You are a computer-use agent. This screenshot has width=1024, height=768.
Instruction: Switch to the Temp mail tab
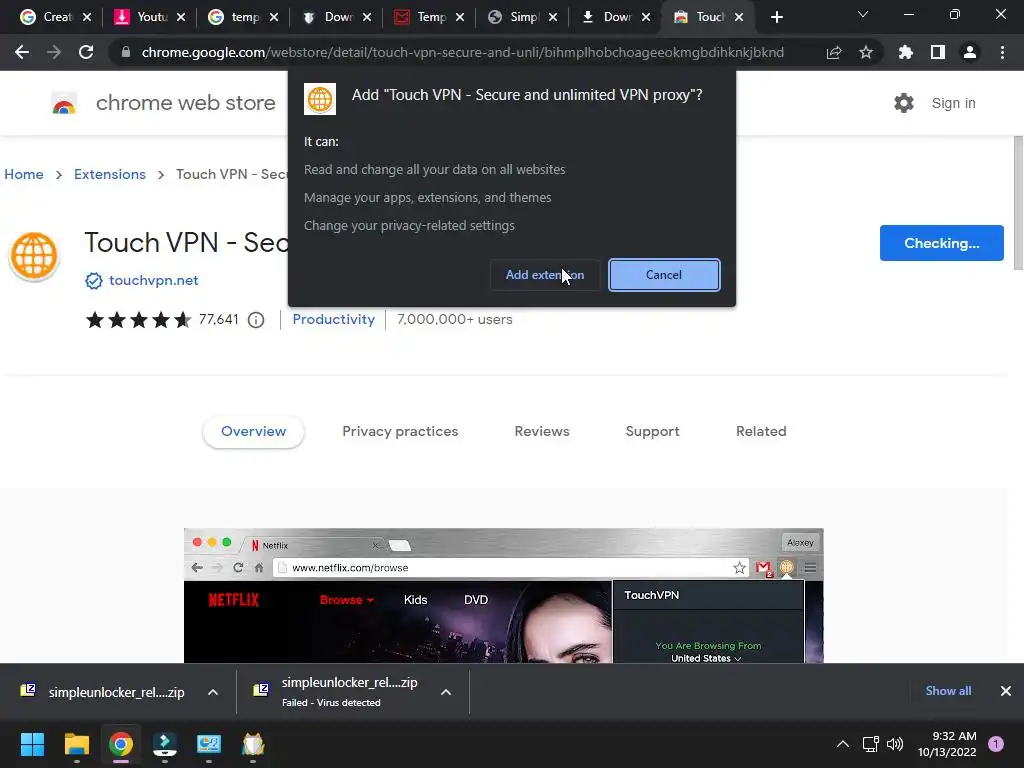click(421, 17)
